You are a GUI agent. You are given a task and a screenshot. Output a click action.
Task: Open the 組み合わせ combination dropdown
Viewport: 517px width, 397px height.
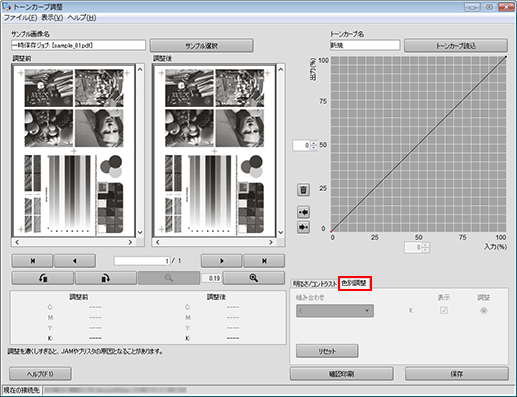tap(335, 311)
